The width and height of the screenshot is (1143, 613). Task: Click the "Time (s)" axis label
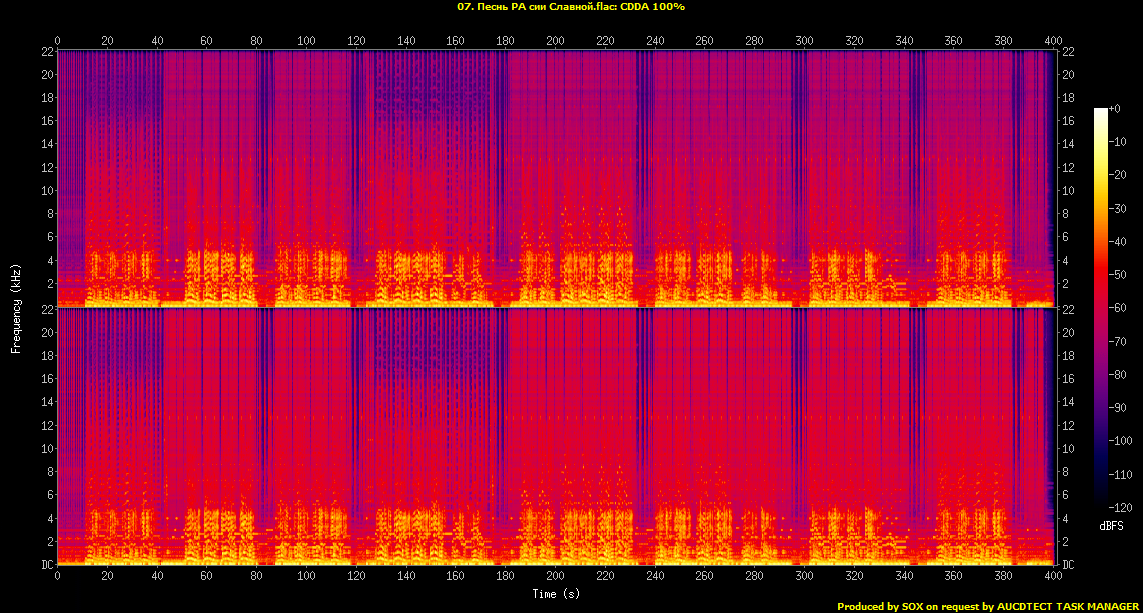coord(556,594)
